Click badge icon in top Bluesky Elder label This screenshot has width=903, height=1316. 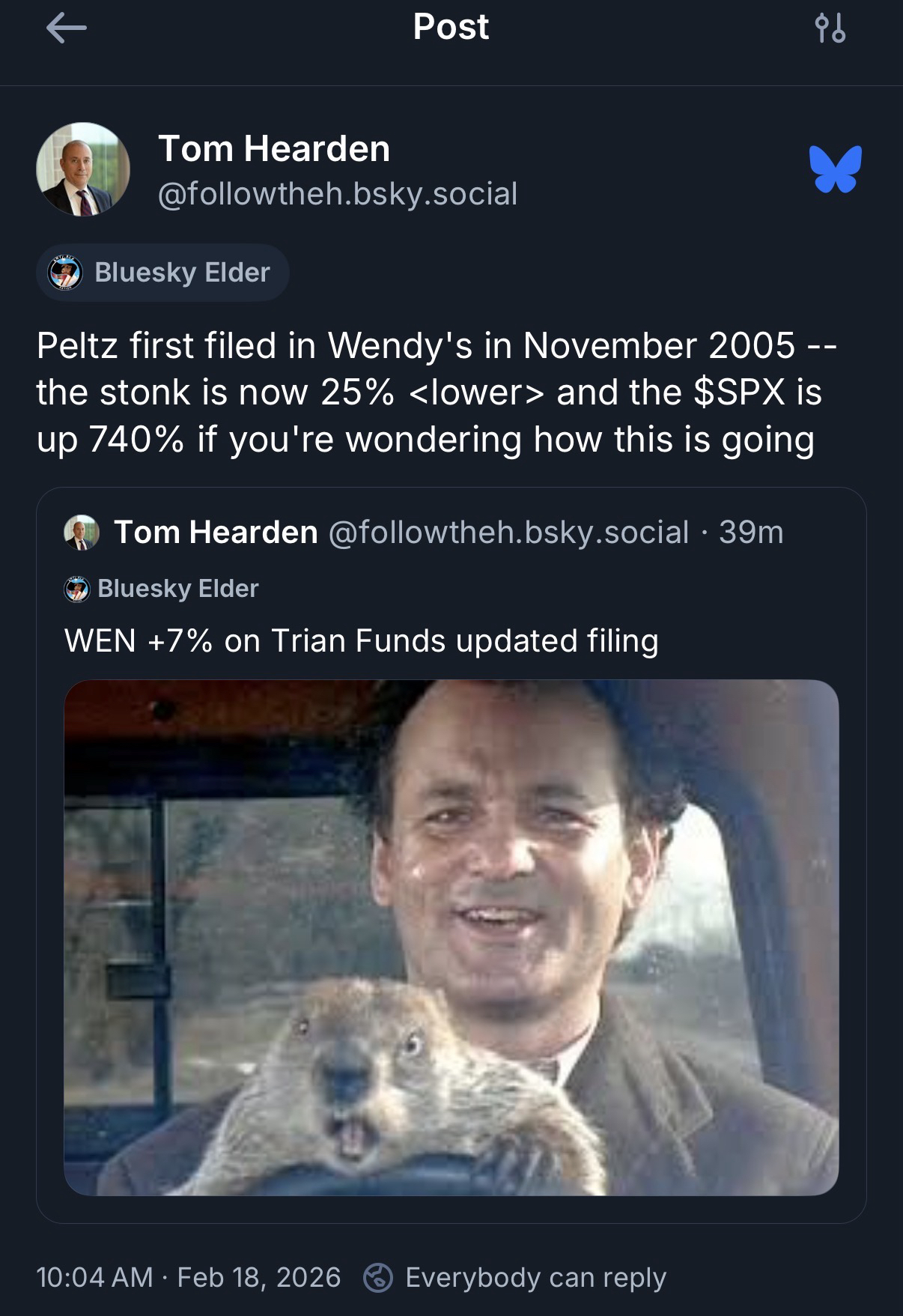point(63,273)
